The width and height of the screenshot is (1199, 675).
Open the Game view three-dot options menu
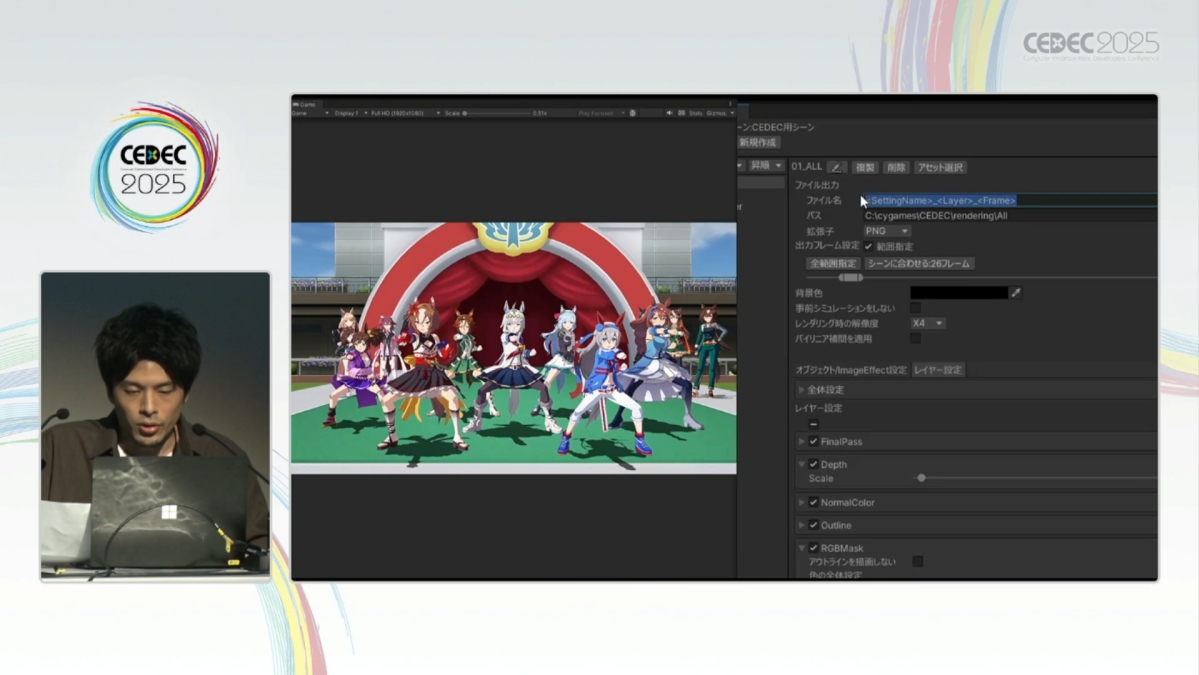point(730,104)
